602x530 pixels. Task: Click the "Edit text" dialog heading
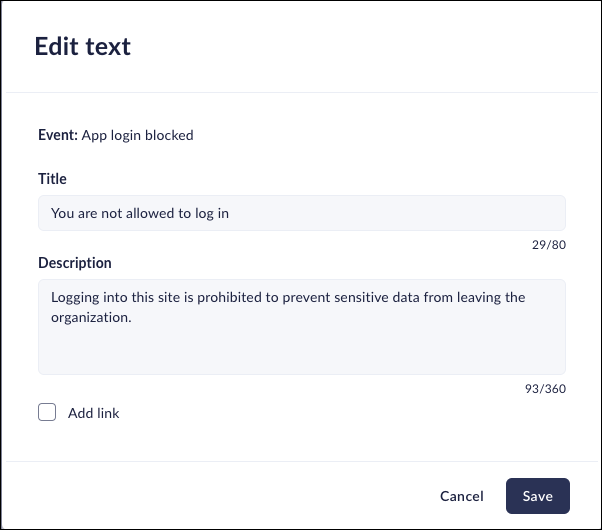[83, 46]
